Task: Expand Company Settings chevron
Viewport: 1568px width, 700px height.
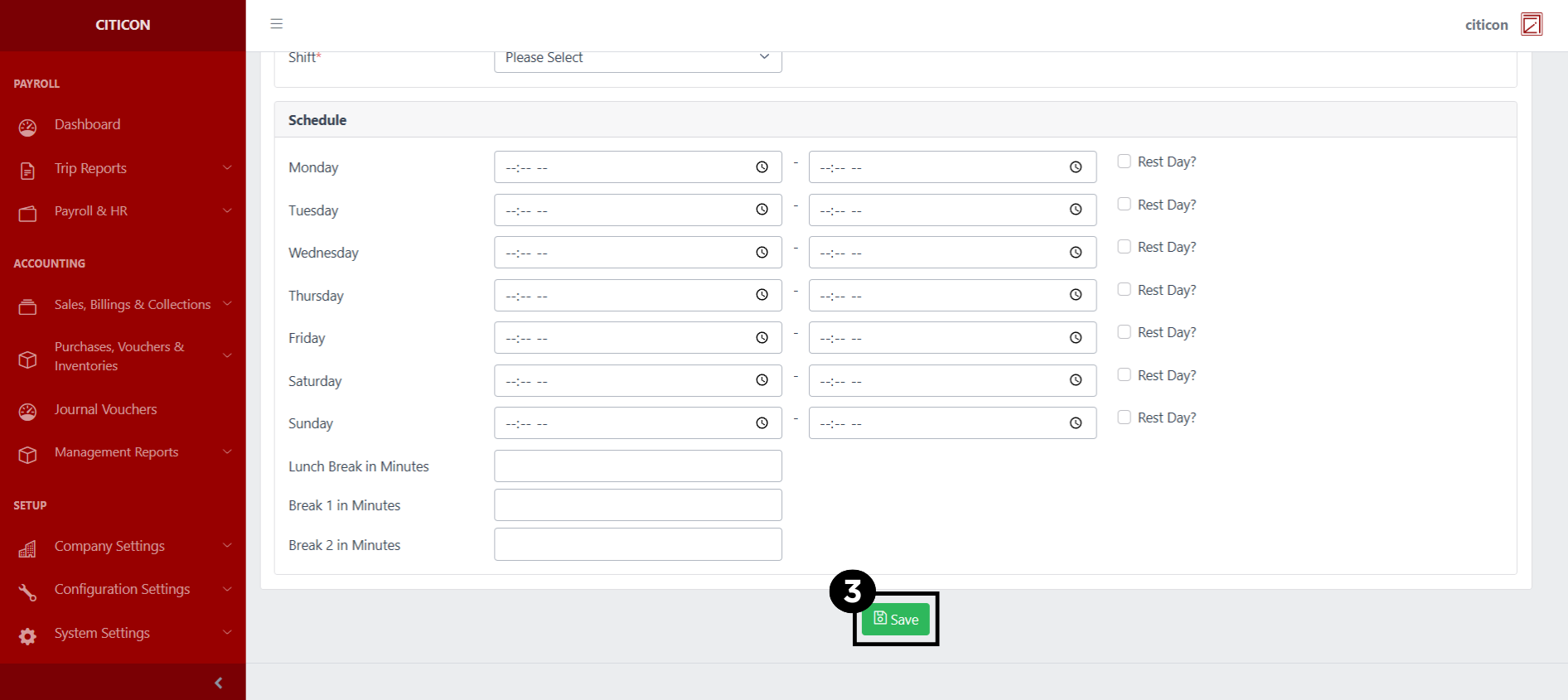Action: pos(227,545)
